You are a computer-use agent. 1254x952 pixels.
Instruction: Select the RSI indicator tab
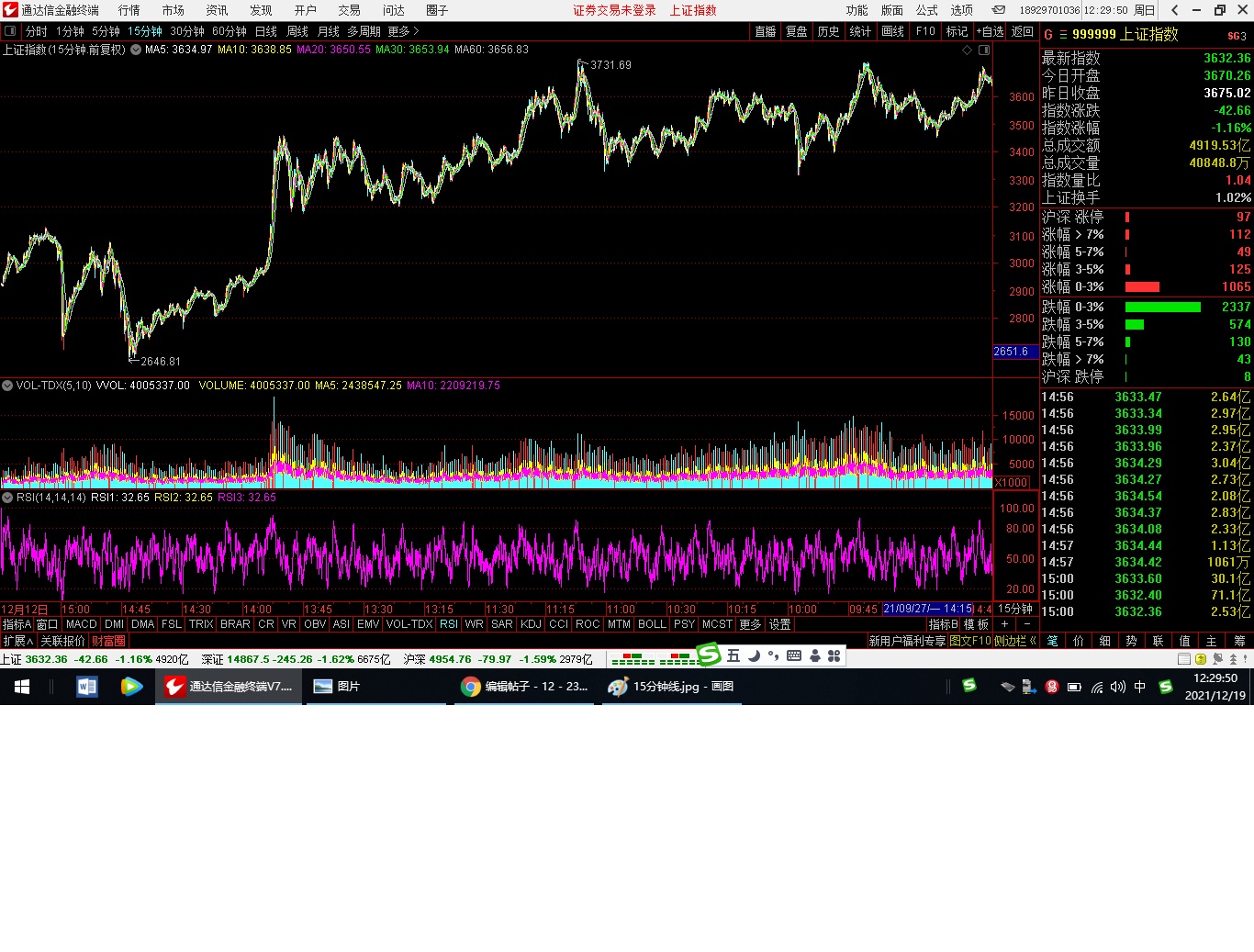[x=449, y=624]
